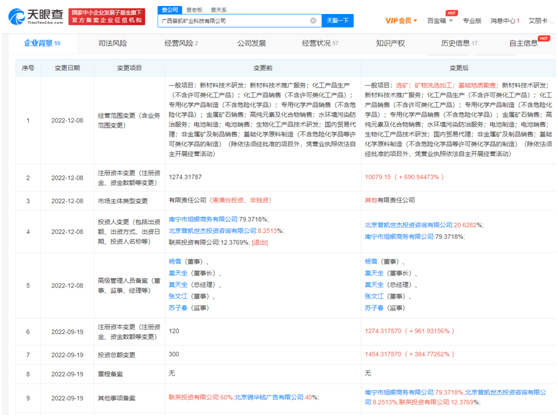Image resolution: width=558 pixels, height=417 pixels.
Task: Open 北京普凯世杰投资咨询有限公司 link in row 4 变更后
Action: (409, 225)
